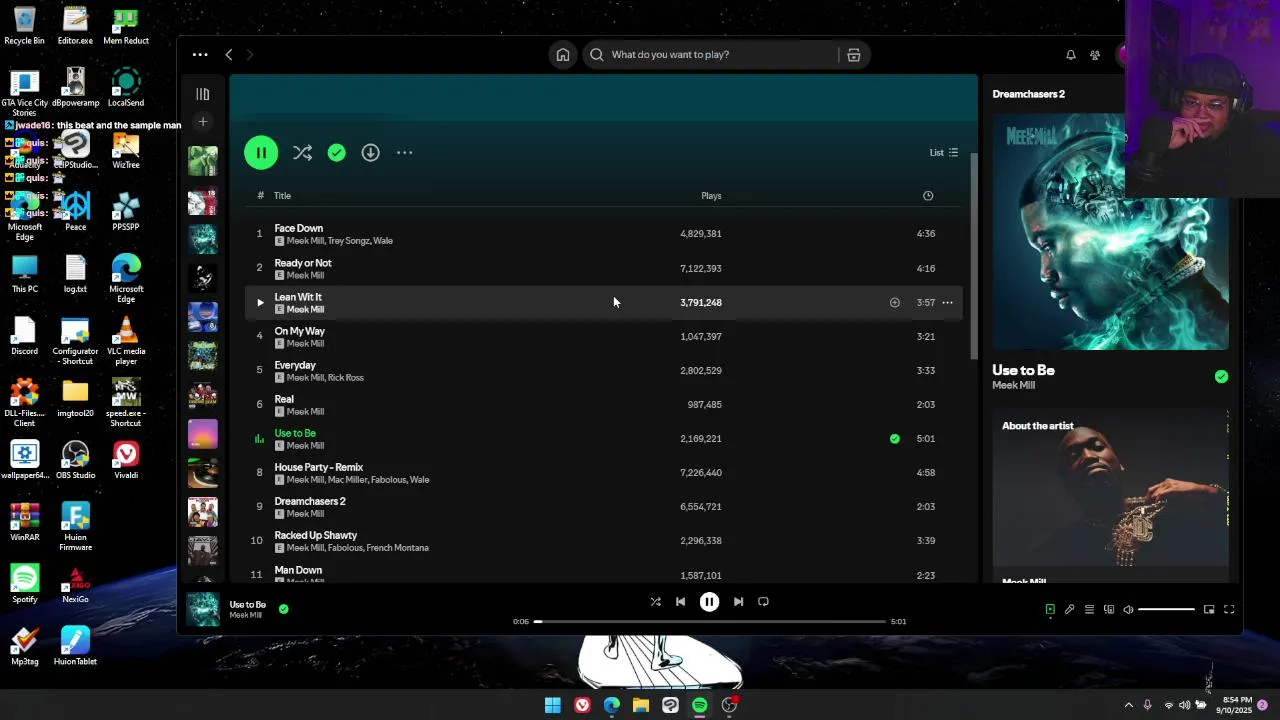
Task: Show hidden system tray icons
Action: 1129,705
